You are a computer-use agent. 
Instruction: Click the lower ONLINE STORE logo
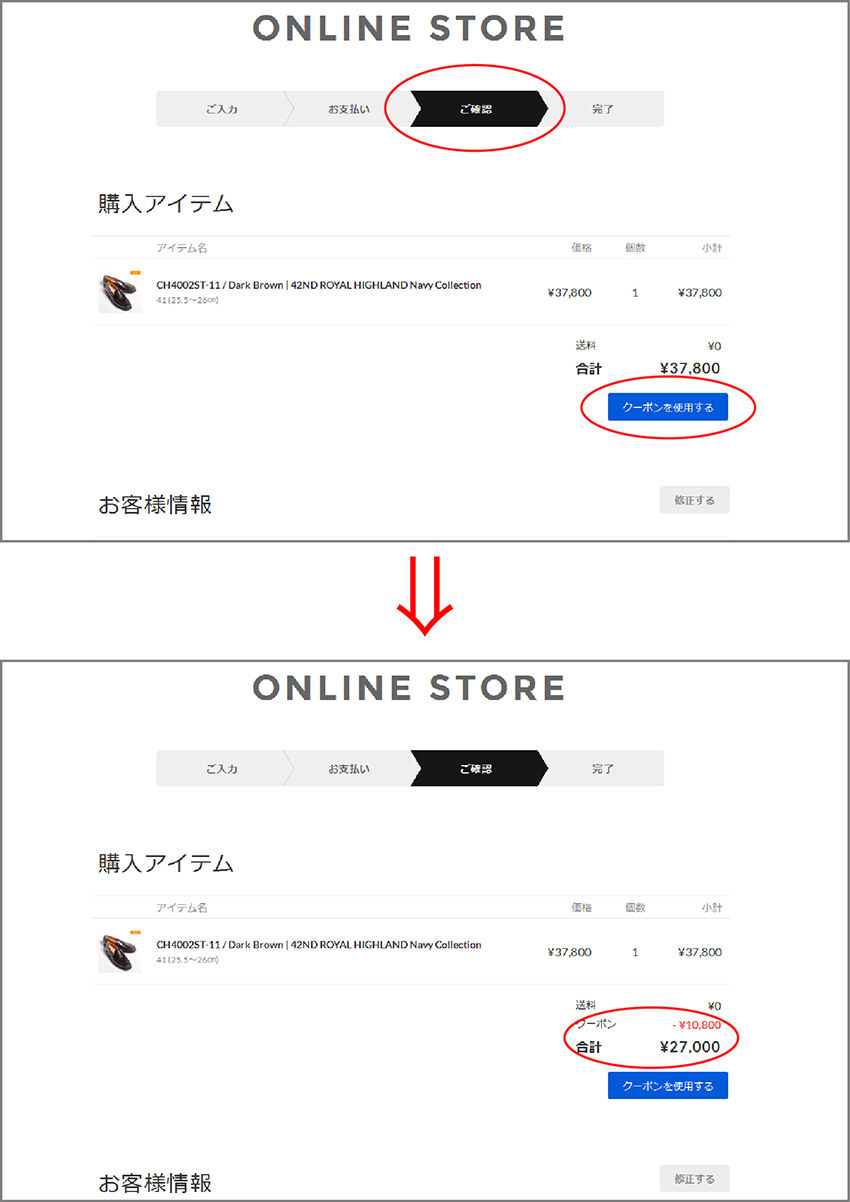tap(409, 687)
